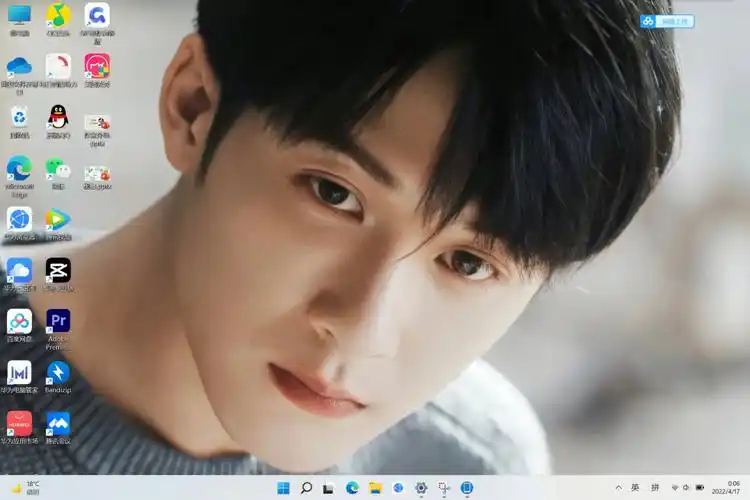The height and width of the screenshot is (500, 750).
Task: Select the Microsoft Edge desktop shortcut
Action: (x=19, y=169)
